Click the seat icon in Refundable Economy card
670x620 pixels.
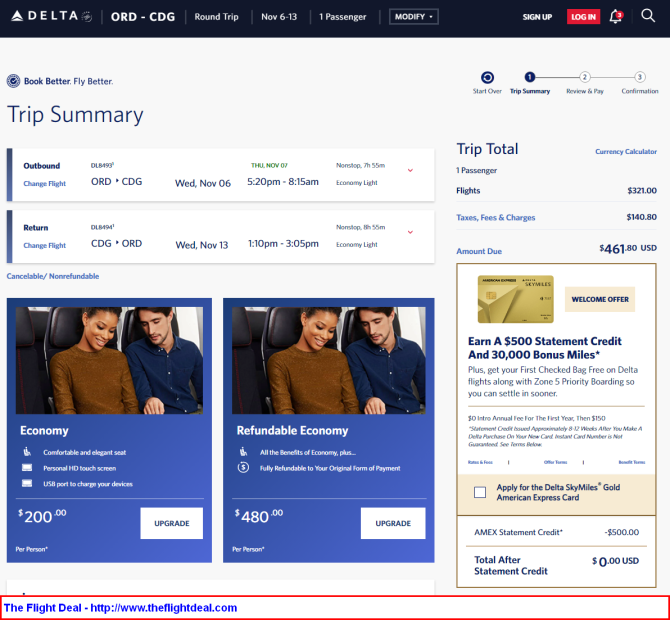point(243,452)
